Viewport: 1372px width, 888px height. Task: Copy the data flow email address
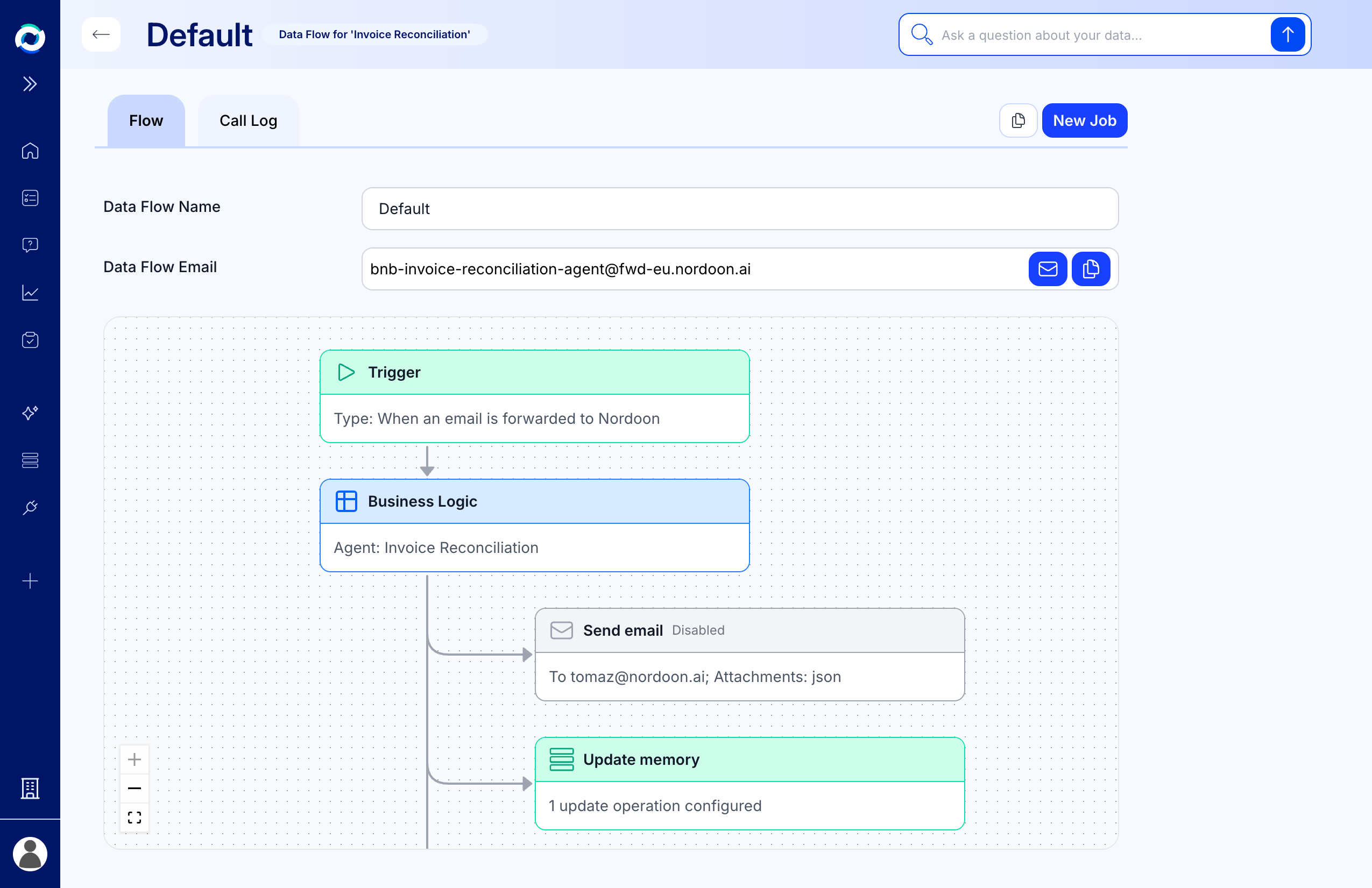(1090, 269)
